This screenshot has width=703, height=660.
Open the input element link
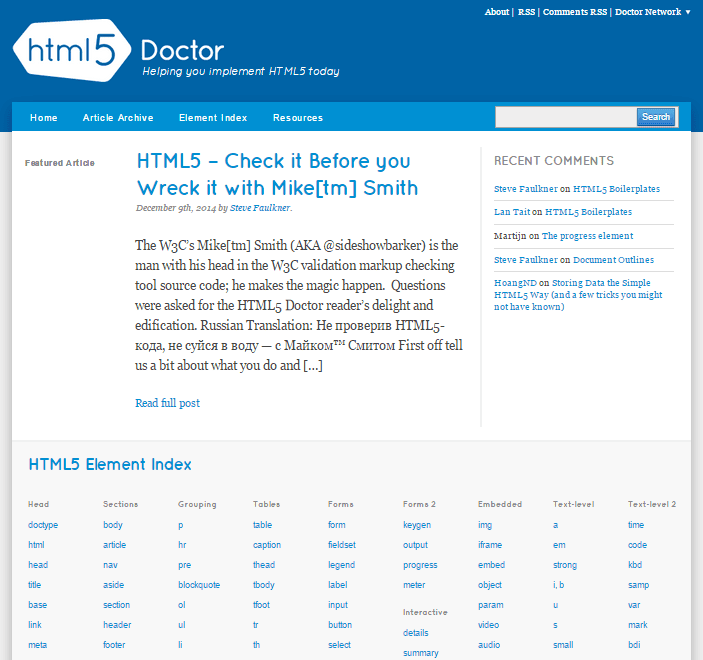[x=338, y=605]
